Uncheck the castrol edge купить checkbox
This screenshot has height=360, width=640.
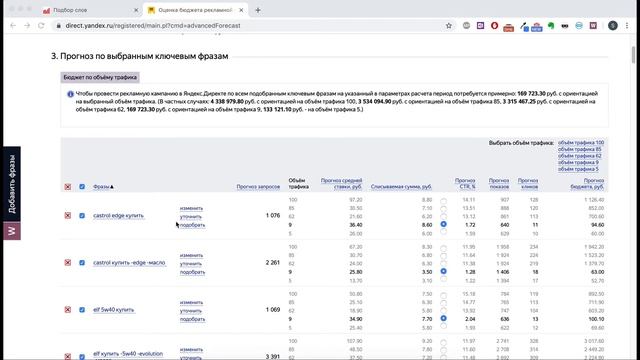coord(82,216)
